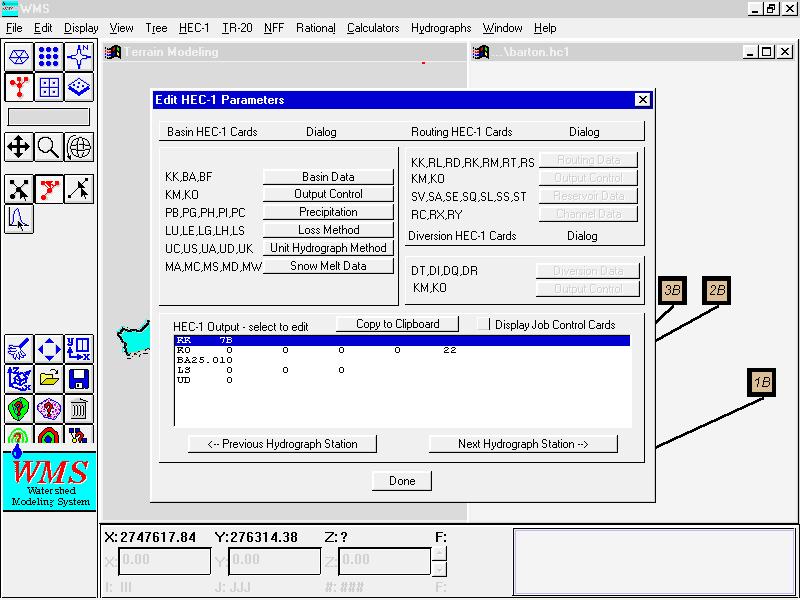Click Next Hydrograph Station button
Viewport: 800px width, 600px height.
click(x=523, y=444)
